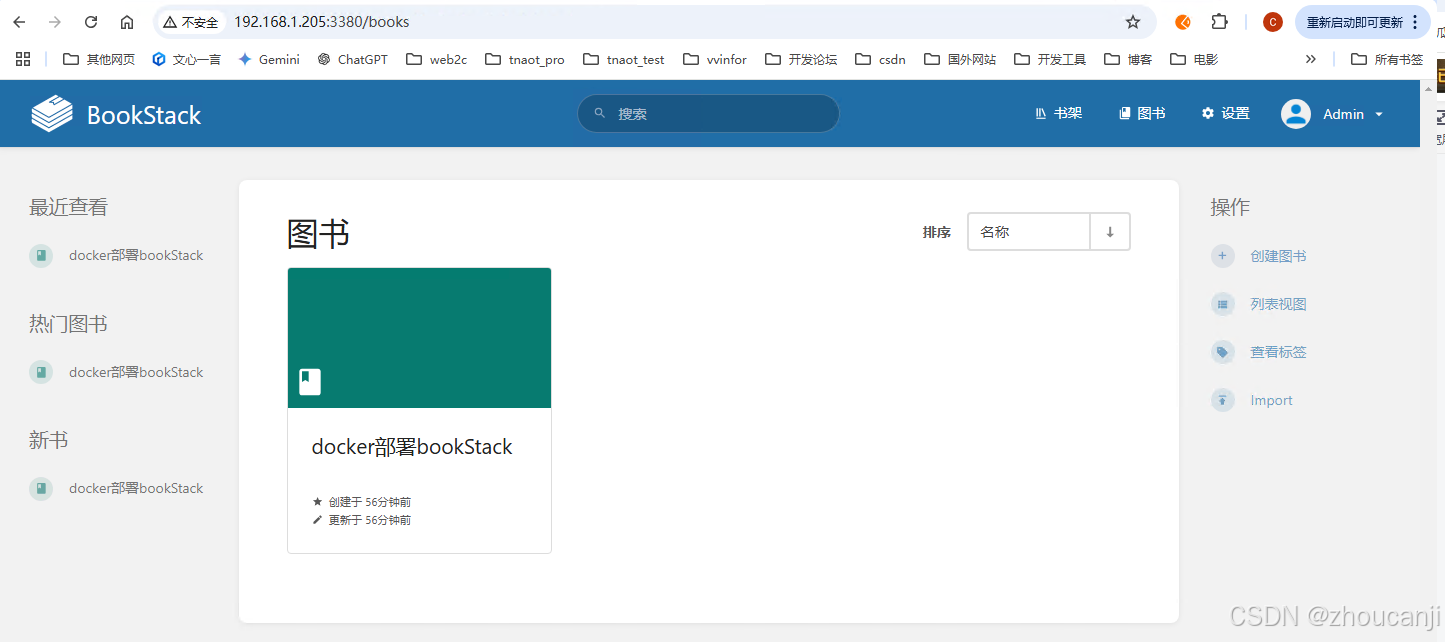The height and width of the screenshot is (642, 1445).
Task: Go back with browser back arrow
Action: click(x=19, y=22)
